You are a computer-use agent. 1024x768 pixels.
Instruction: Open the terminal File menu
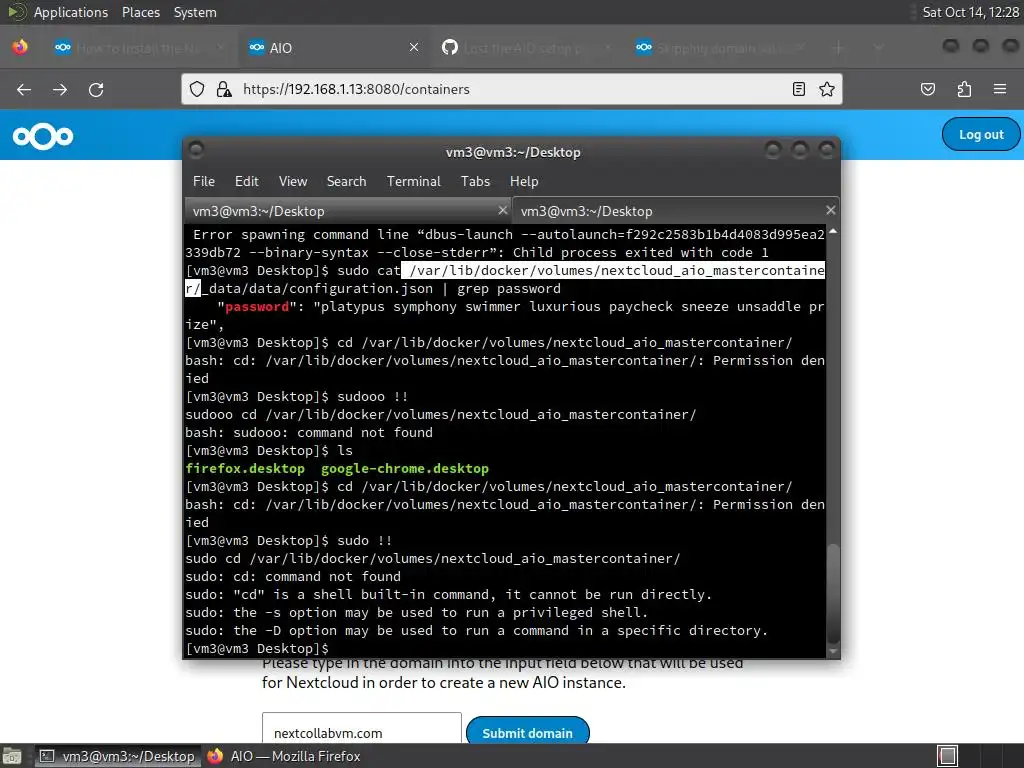tap(204, 182)
